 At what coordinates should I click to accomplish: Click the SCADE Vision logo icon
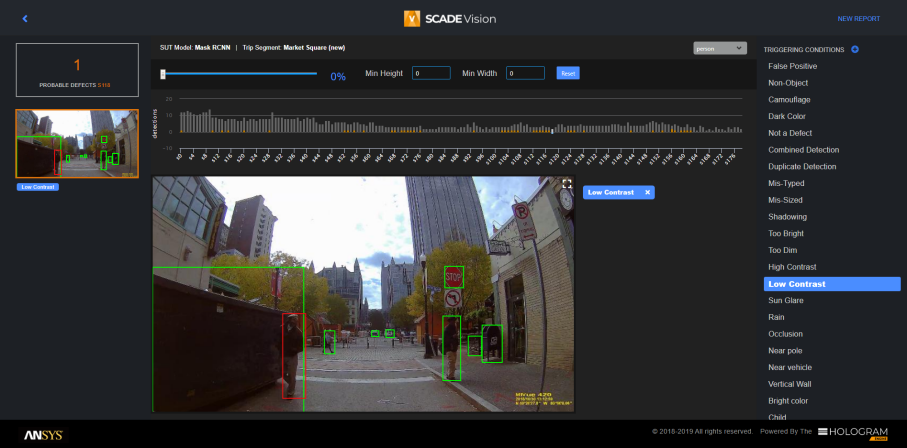point(412,19)
